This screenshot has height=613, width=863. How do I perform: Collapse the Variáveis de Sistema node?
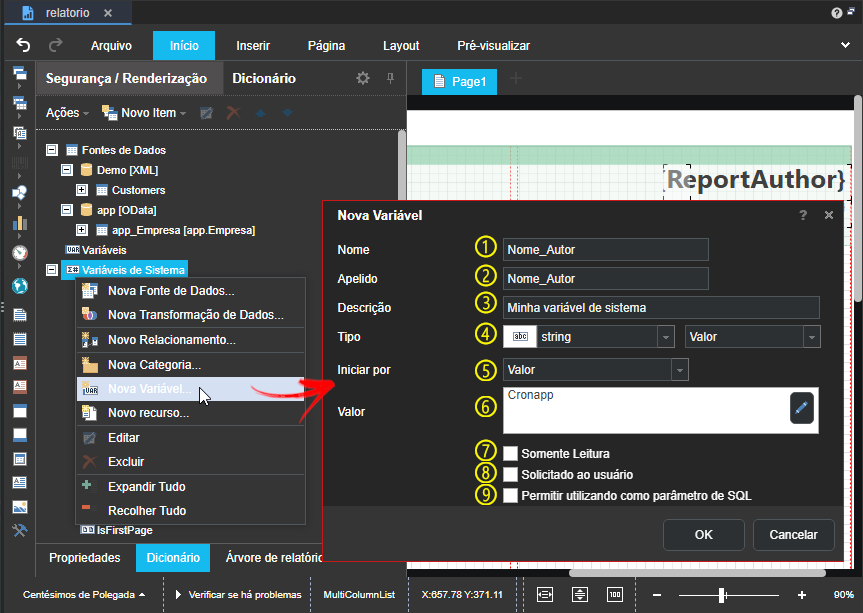pyautogui.click(x=52, y=270)
